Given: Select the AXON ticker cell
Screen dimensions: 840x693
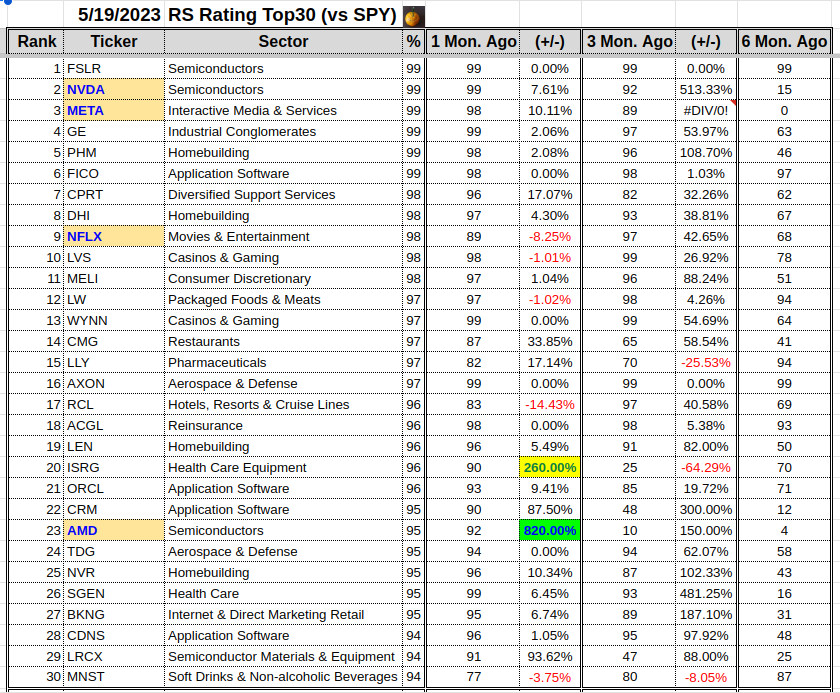Looking at the screenshot, I should pyautogui.click(x=114, y=383).
